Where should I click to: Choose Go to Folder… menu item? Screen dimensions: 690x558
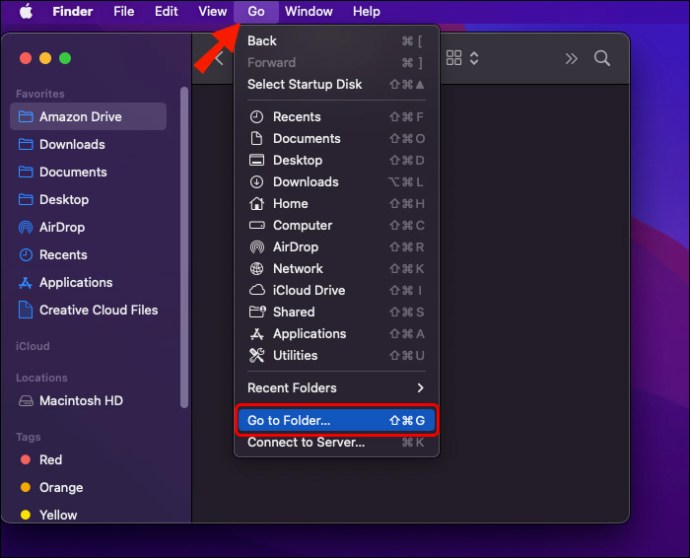click(337, 420)
